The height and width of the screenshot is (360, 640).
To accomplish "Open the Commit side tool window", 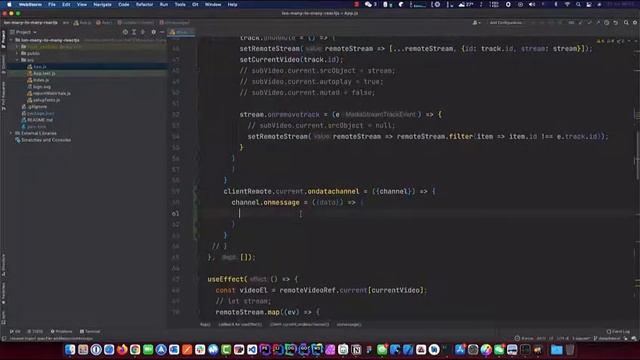I will 3,63.
